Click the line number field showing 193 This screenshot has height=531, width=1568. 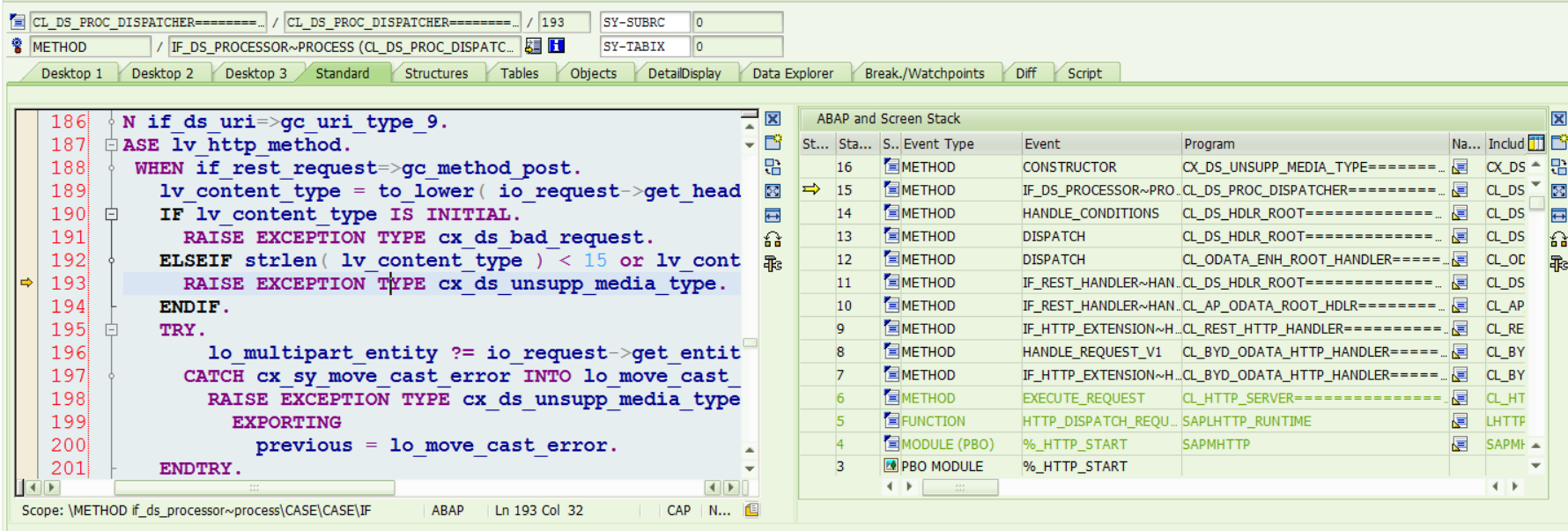pos(564,21)
